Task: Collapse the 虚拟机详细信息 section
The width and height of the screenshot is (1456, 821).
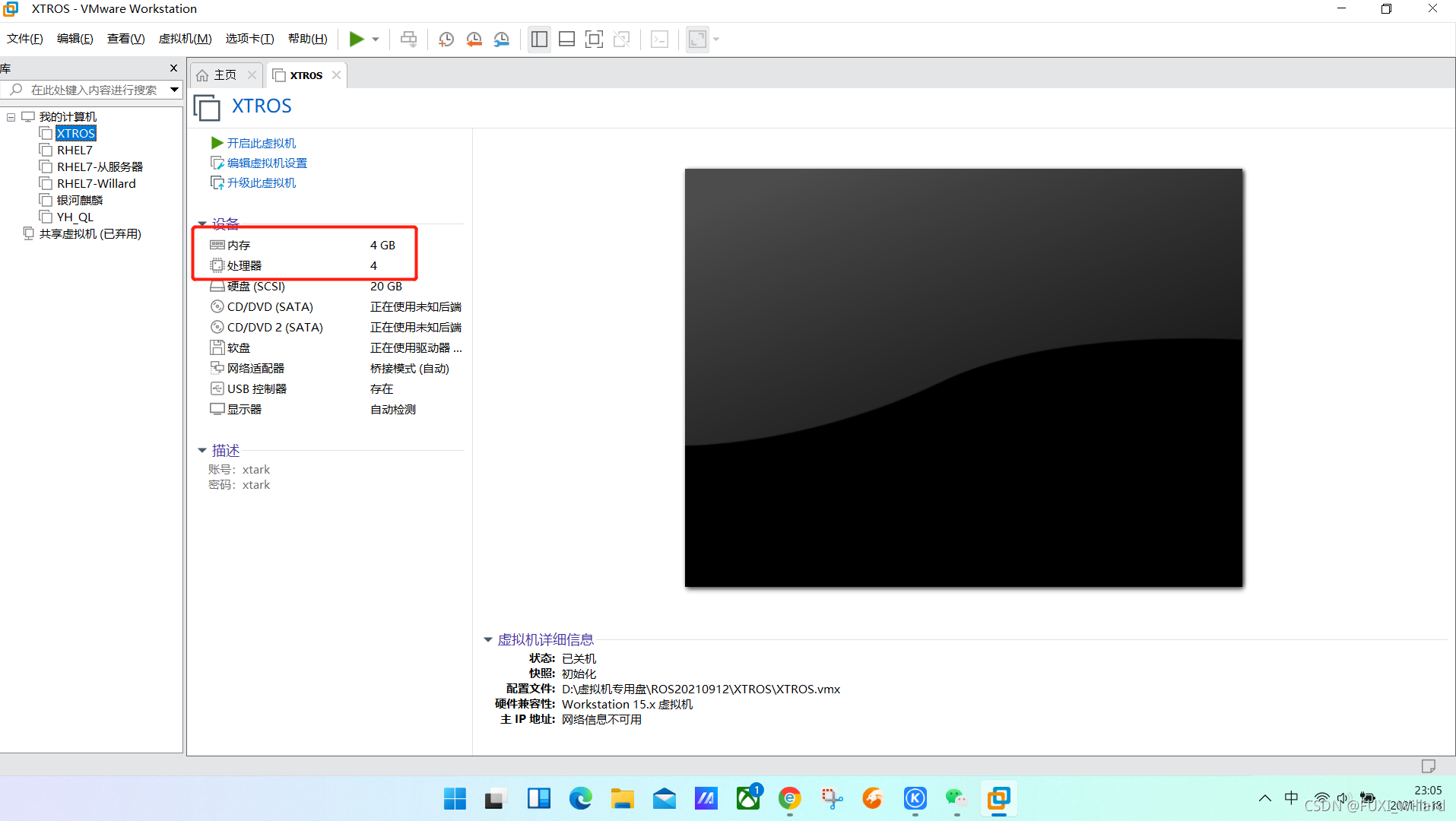Action: tap(488, 640)
